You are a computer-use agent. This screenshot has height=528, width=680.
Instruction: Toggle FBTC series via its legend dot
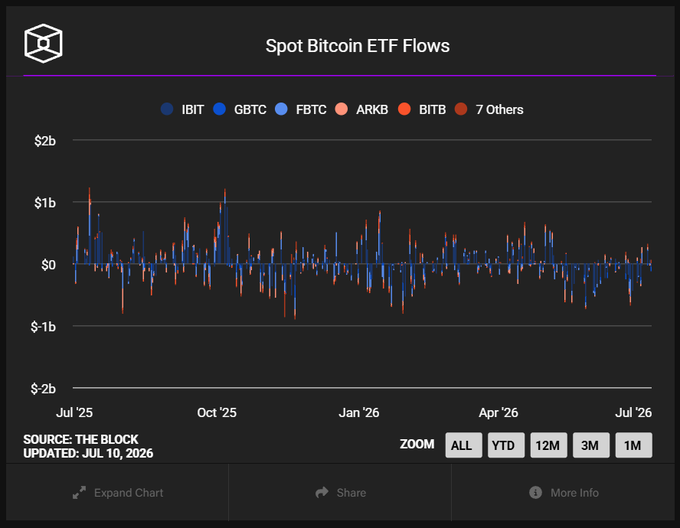click(281, 109)
